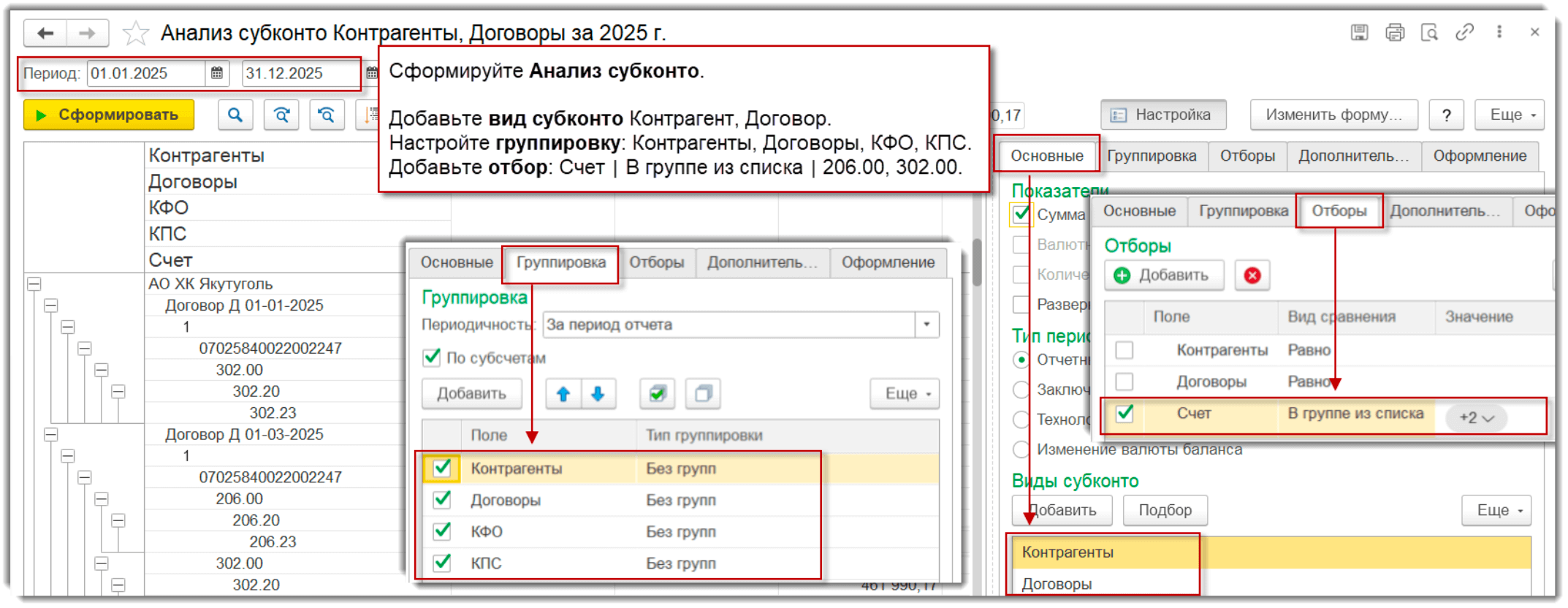The width and height of the screenshot is (1568, 608).
Task: Click the yellow Сформировать button
Action: click(x=109, y=115)
